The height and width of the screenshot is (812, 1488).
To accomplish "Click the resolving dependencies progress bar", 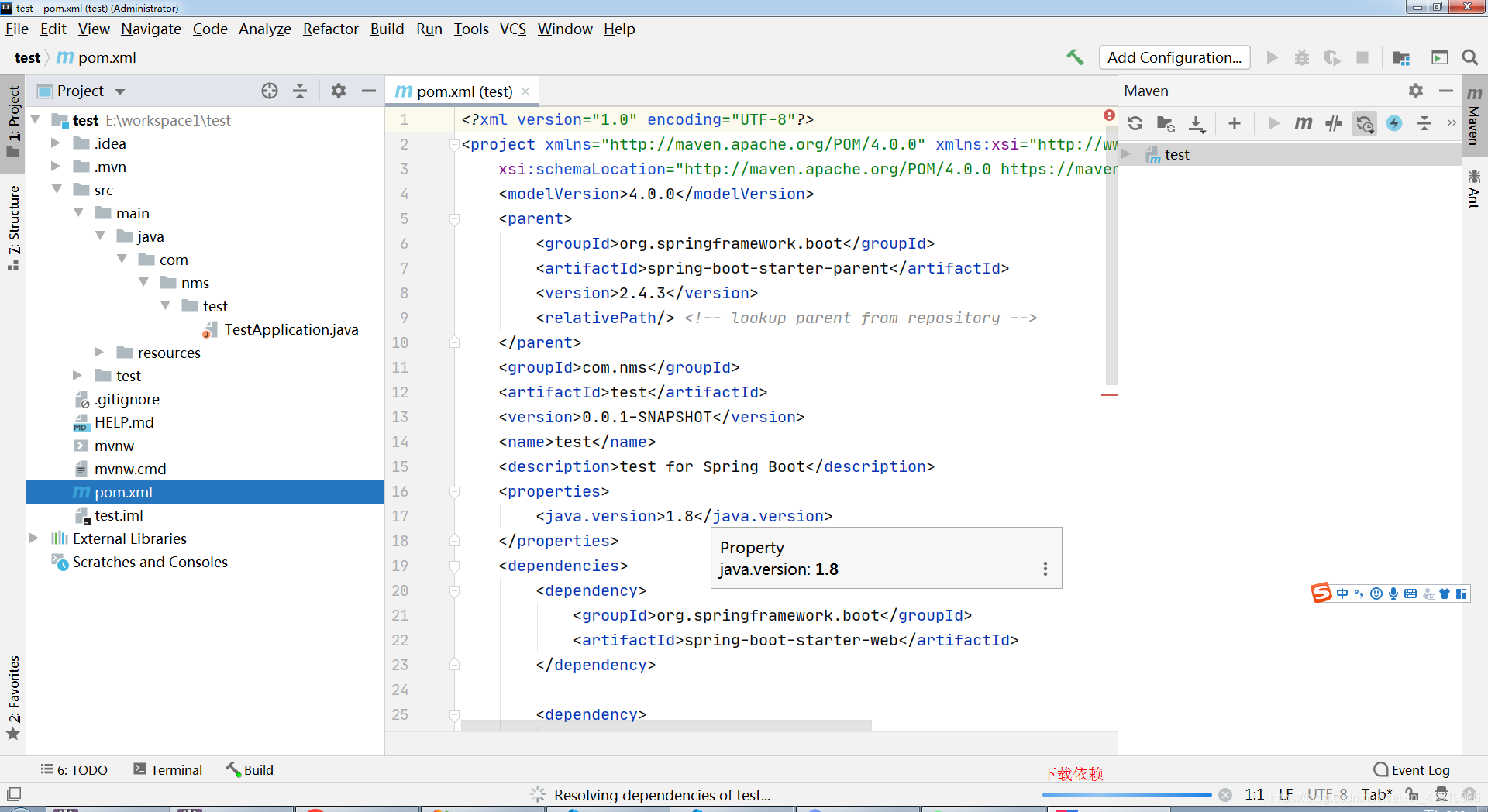I will (1127, 795).
